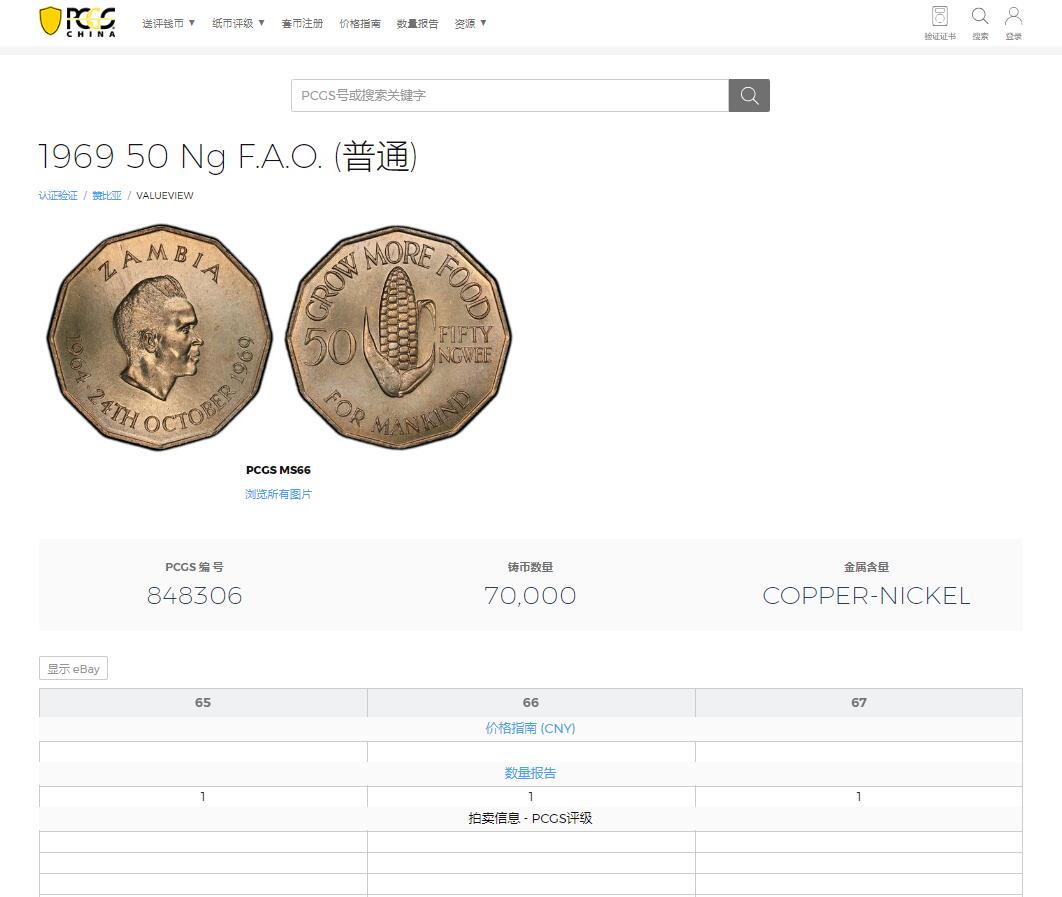Click the population count under grade 67
1062x897 pixels.
(859, 797)
